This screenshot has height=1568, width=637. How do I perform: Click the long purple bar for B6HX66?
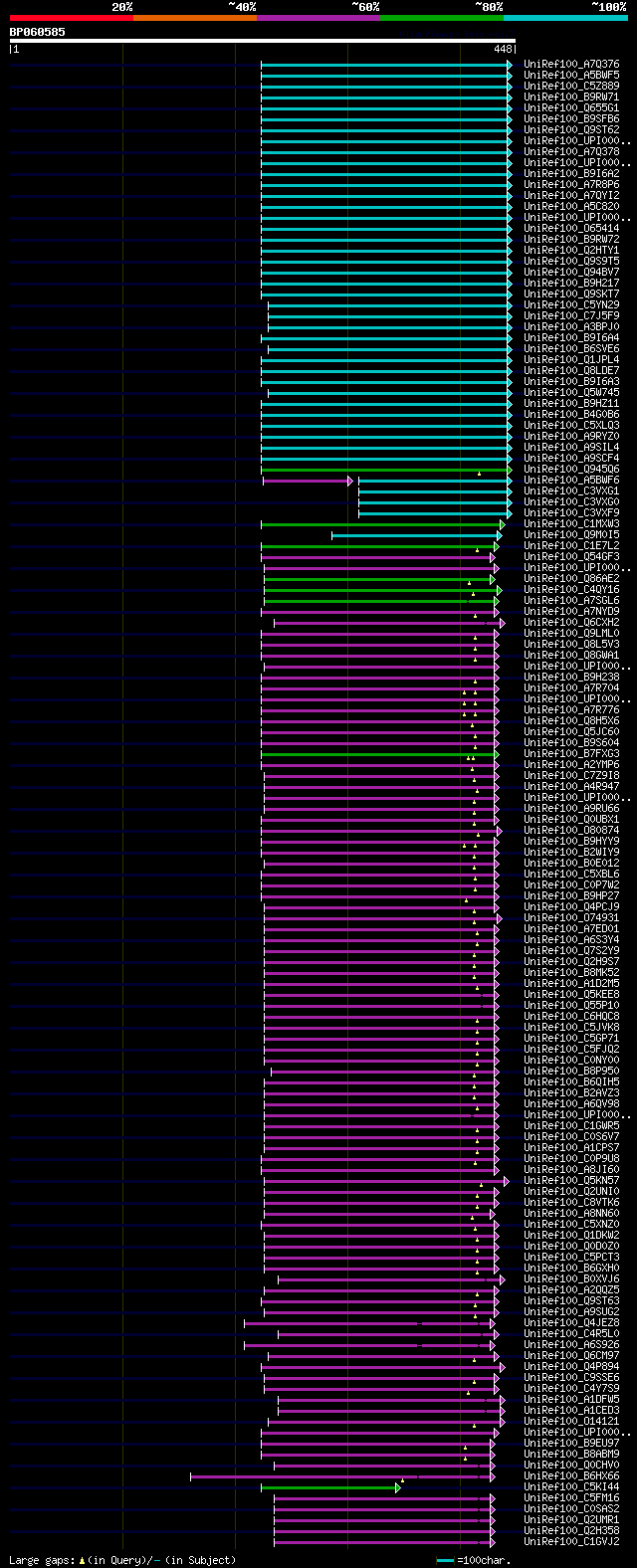[341, 1476]
